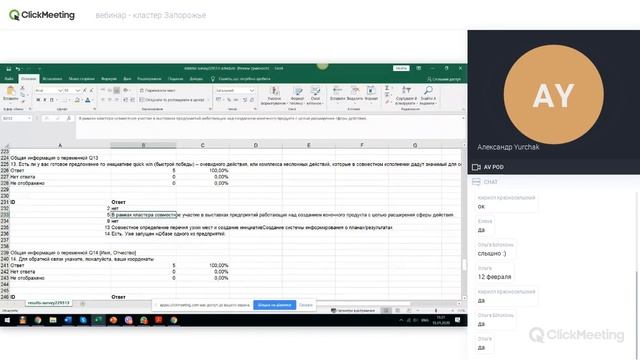
Task: Click the ClickMeeting logo
Action: point(42,15)
